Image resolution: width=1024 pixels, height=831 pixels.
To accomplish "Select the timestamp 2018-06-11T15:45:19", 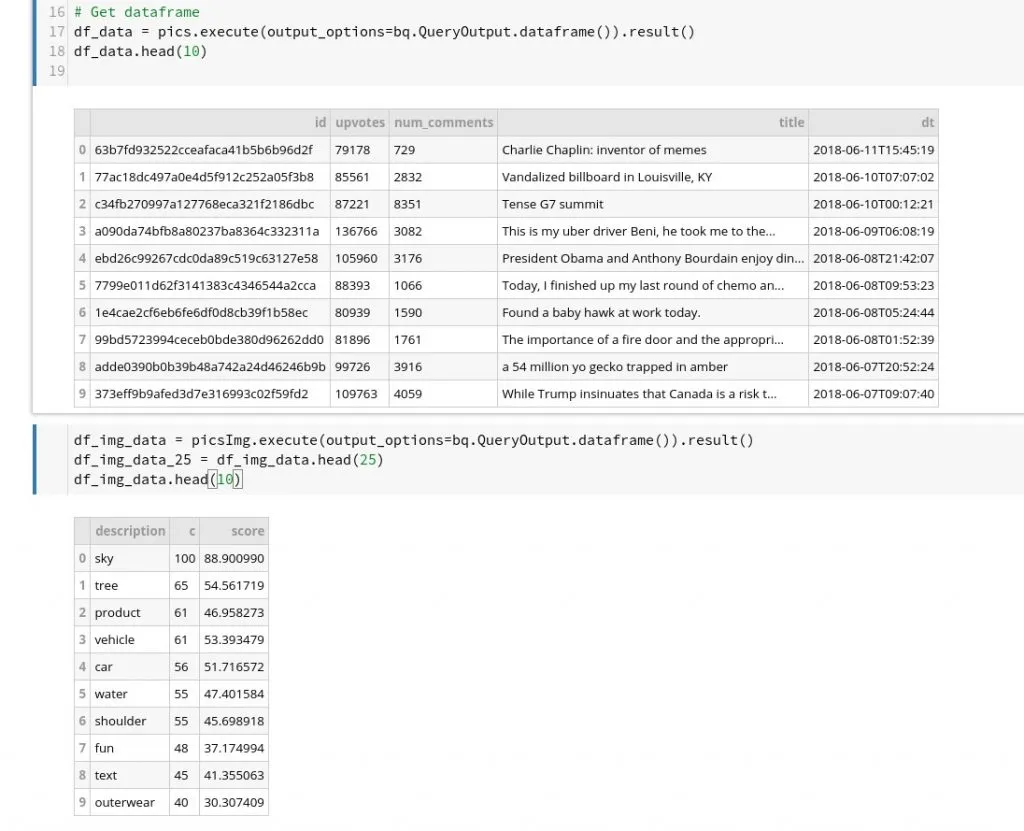I will point(875,149).
